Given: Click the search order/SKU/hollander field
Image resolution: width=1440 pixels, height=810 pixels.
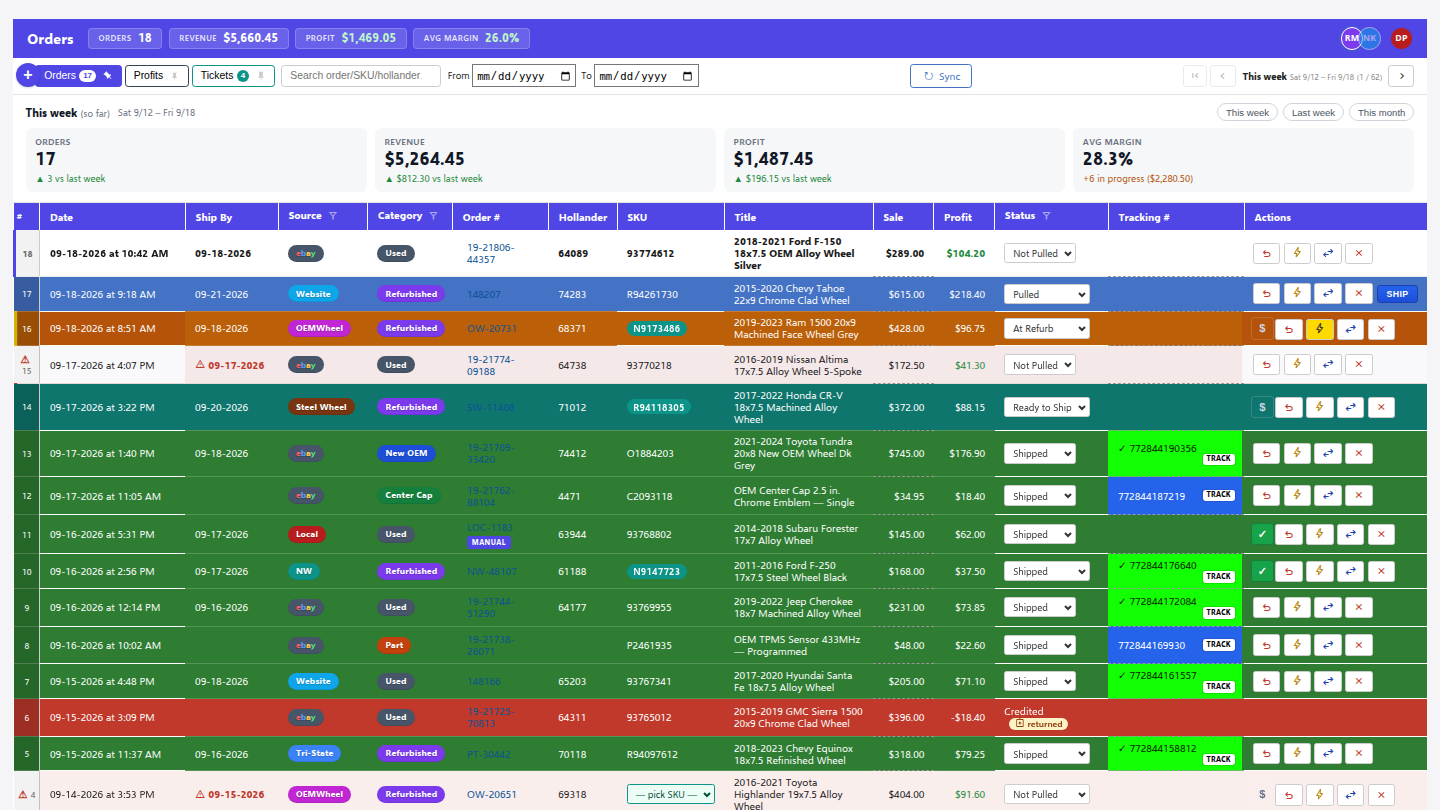Looking at the screenshot, I should click(x=361, y=76).
